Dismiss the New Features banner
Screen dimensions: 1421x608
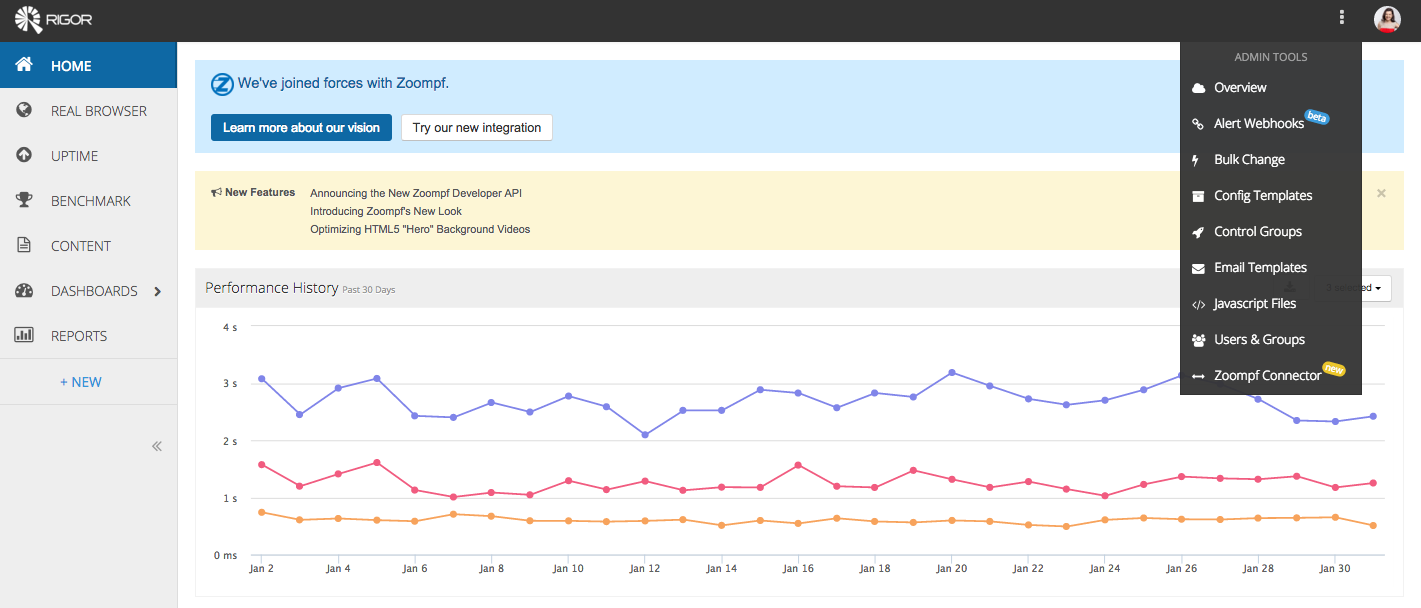tap(1381, 193)
